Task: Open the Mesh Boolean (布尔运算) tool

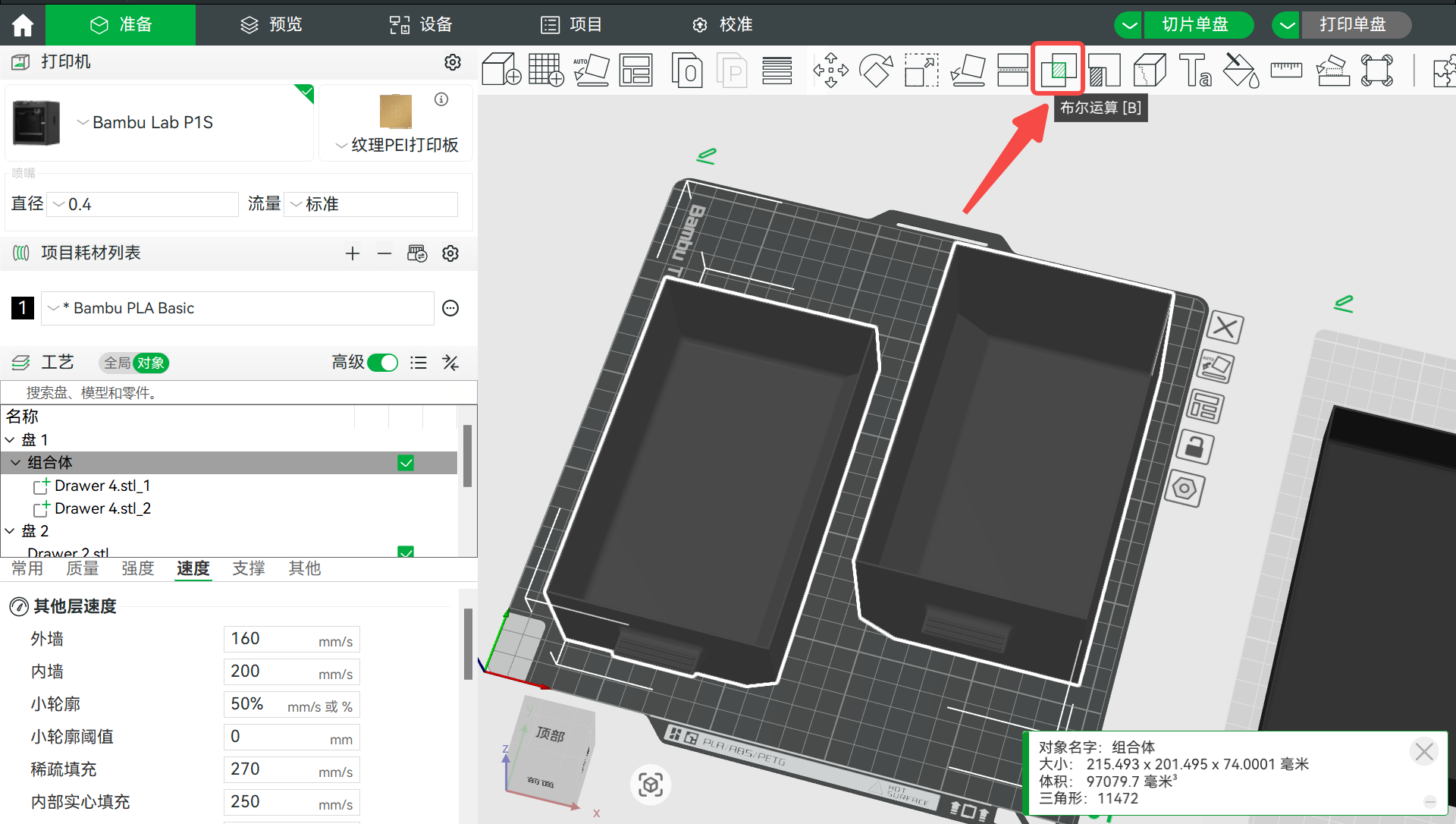Action: click(x=1058, y=69)
